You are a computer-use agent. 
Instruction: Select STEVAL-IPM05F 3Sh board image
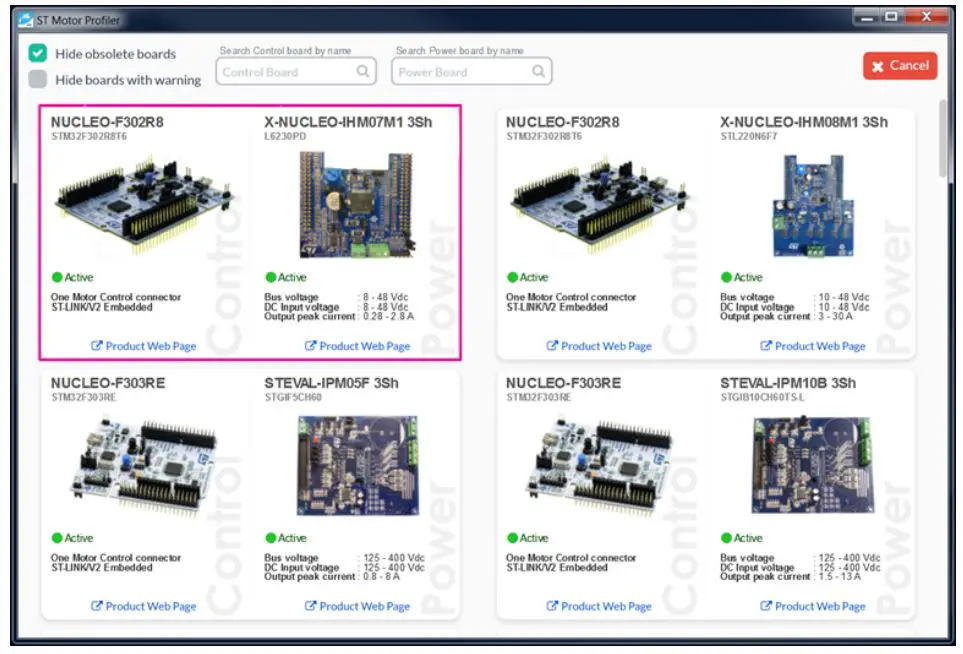[357, 465]
